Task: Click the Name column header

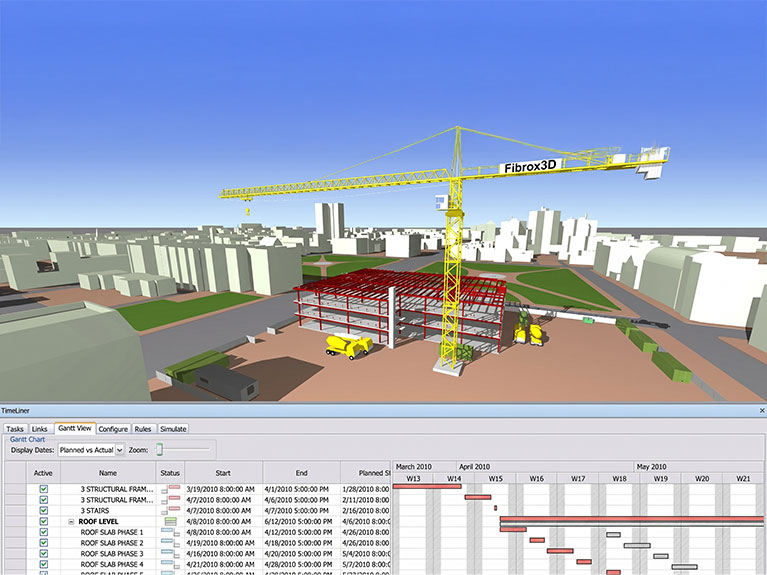Action: click(x=108, y=473)
